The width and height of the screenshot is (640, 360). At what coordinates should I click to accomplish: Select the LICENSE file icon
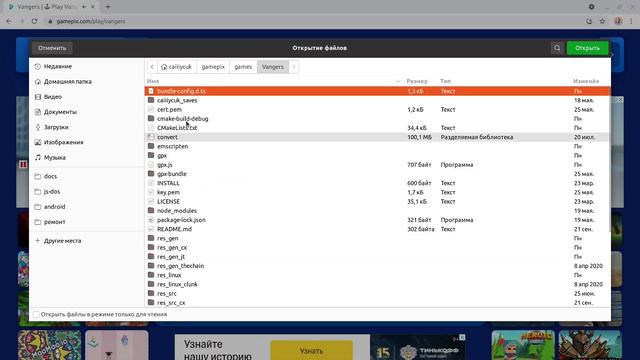click(x=151, y=202)
